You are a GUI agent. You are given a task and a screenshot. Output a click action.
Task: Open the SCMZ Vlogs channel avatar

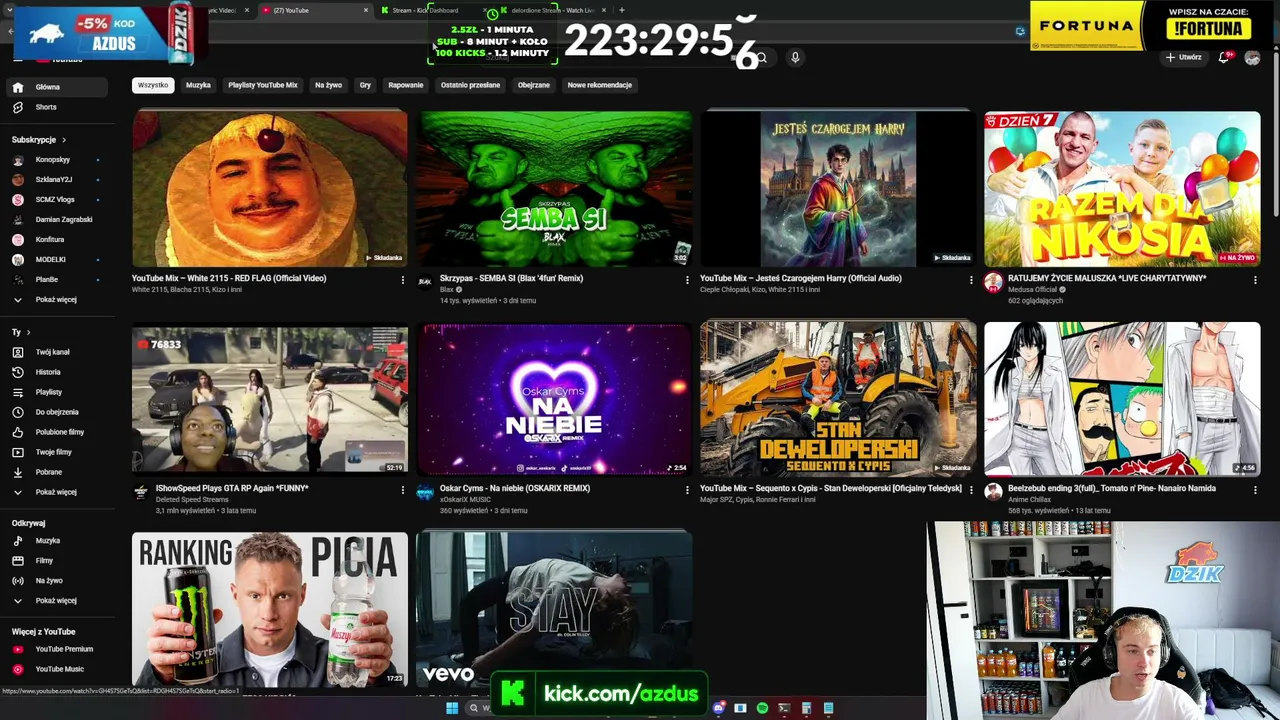[x=18, y=200]
